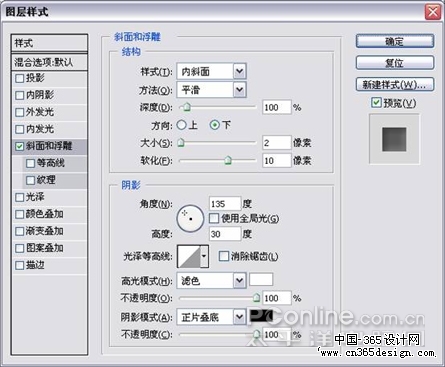Open the 样式 (内斜面) dropdown

(212, 71)
